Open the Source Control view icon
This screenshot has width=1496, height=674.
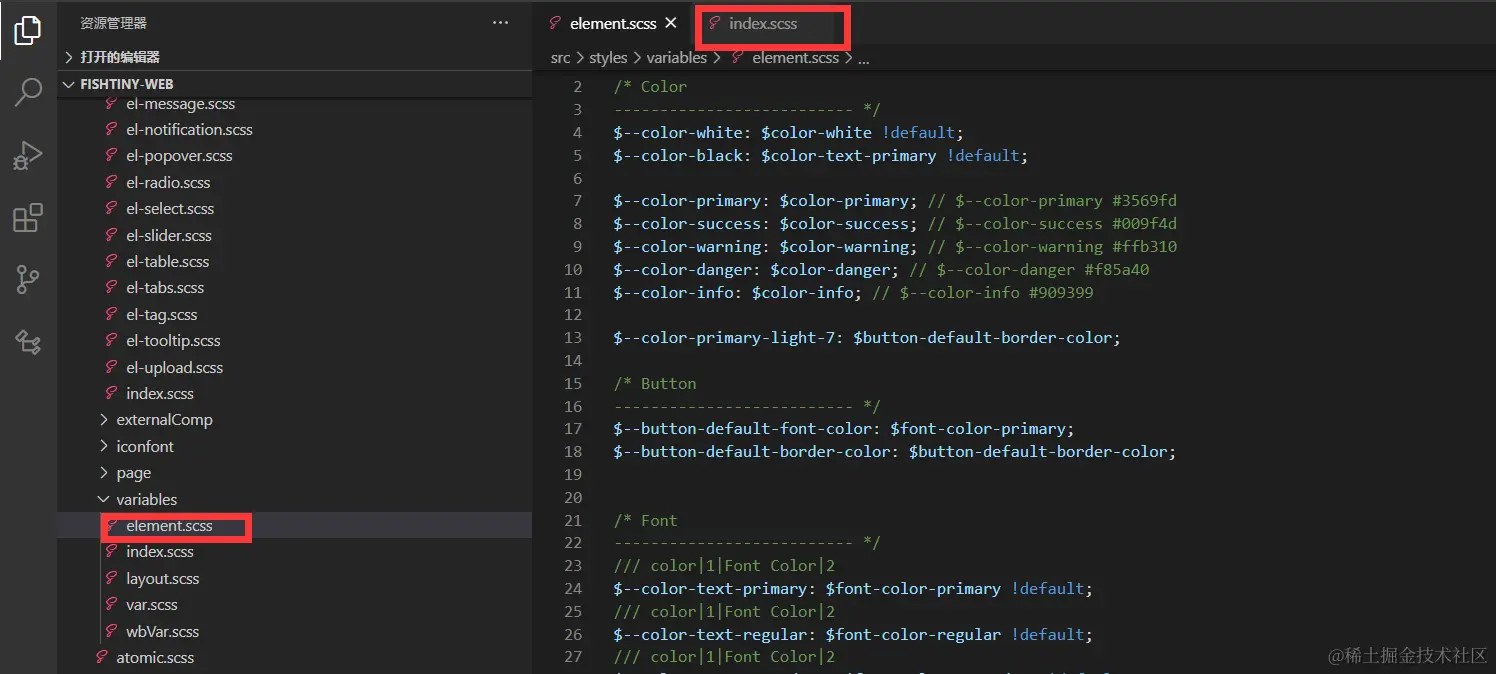28,280
